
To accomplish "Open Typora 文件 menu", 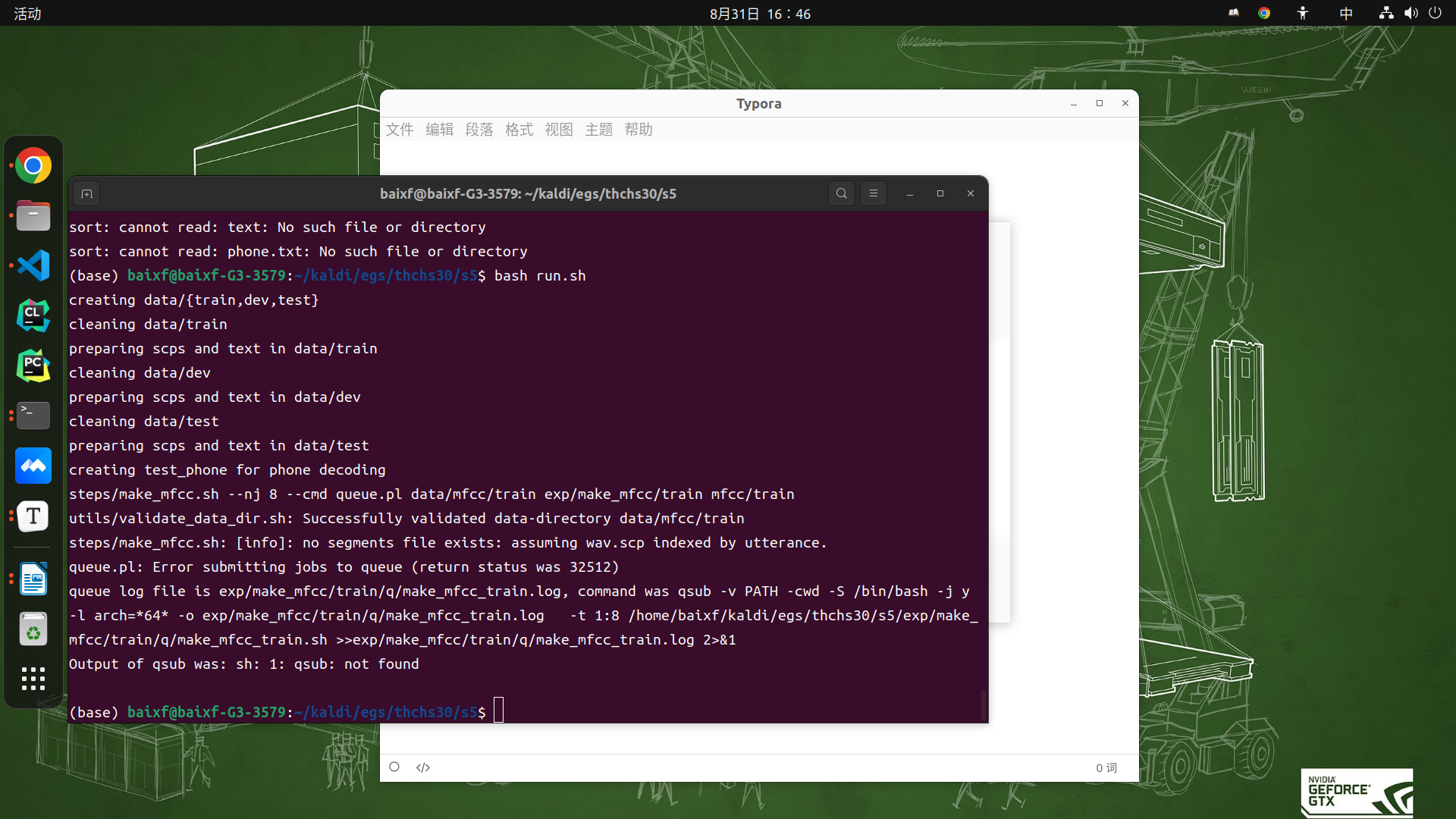I will coord(400,130).
